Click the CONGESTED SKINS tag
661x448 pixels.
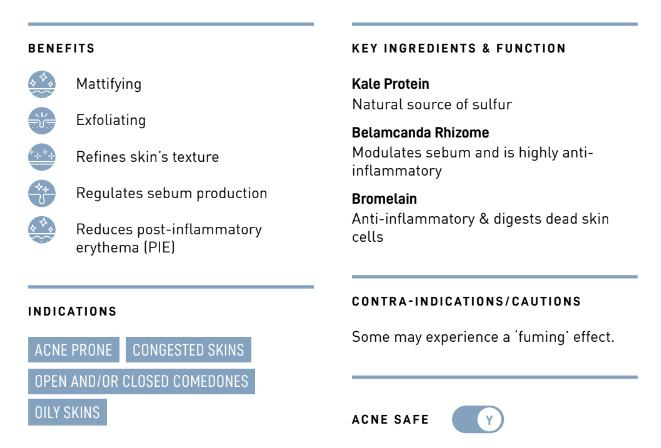coord(189,350)
